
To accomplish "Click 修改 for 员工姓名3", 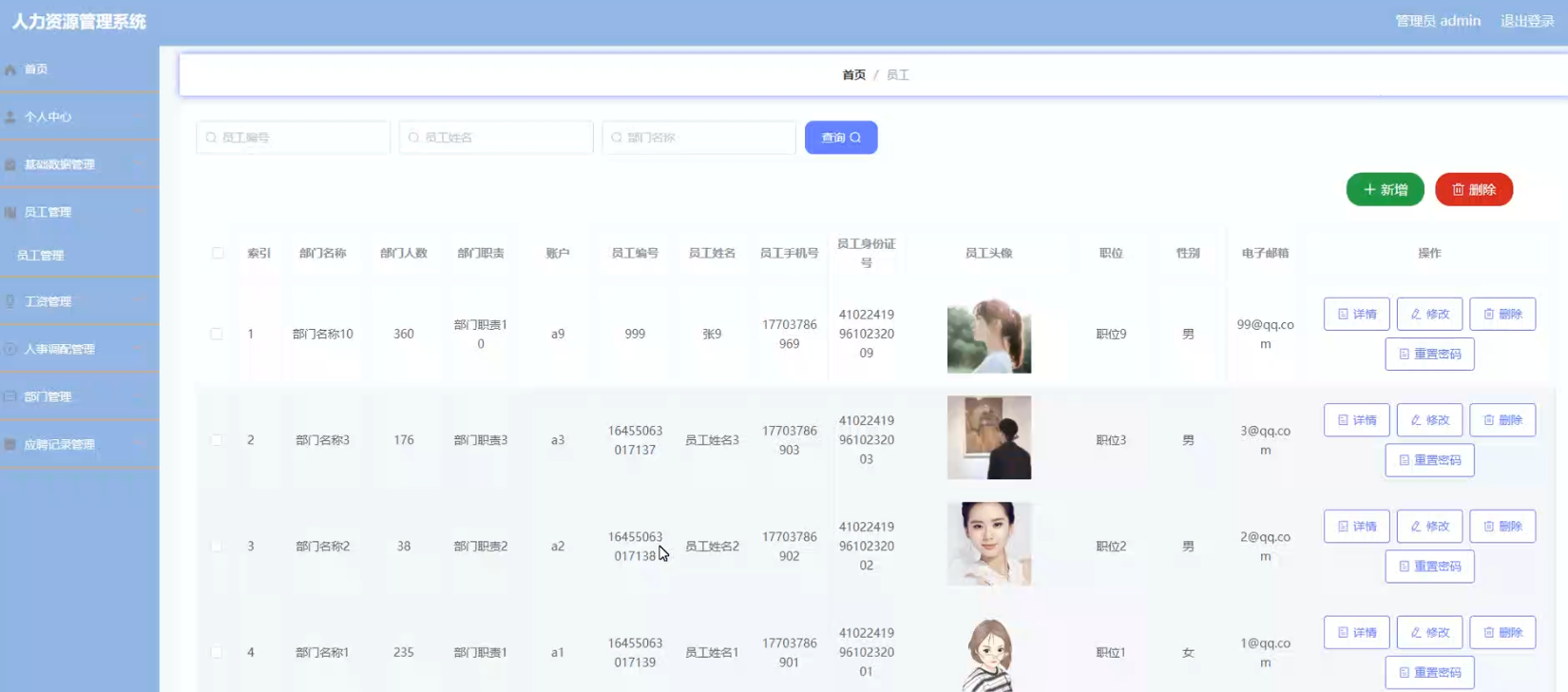I will [x=1429, y=420].
